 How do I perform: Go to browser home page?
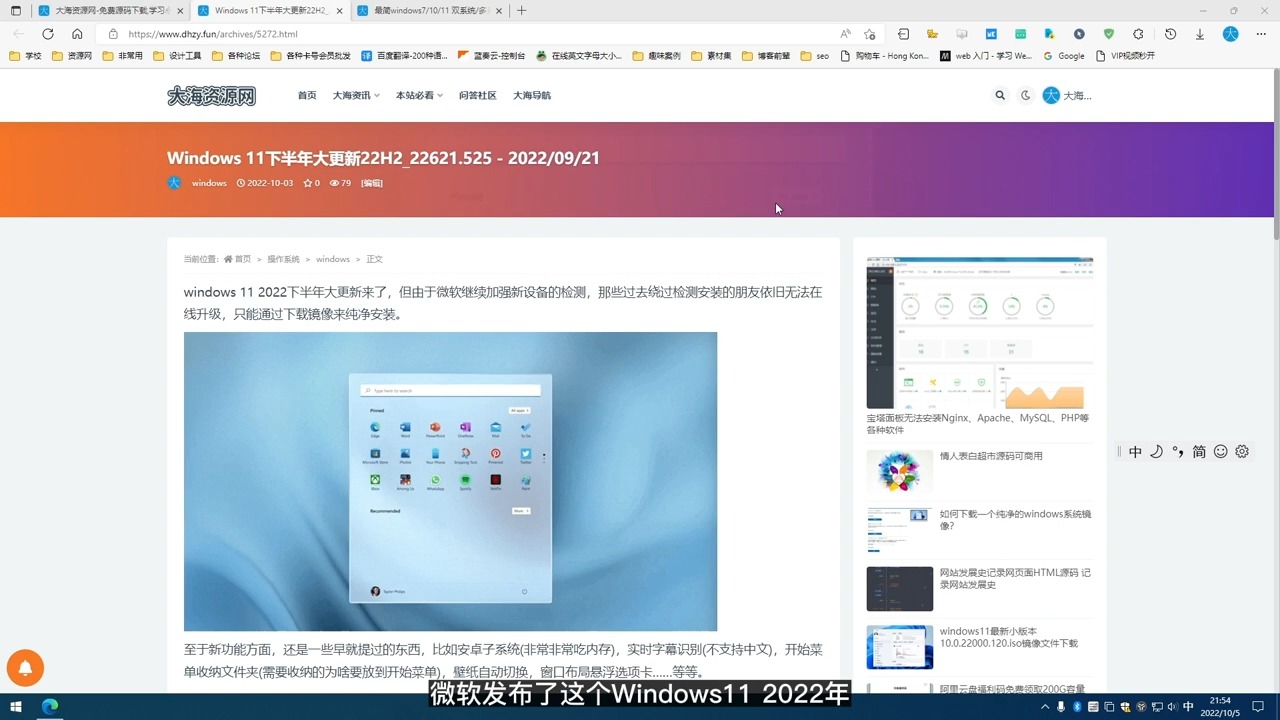(77, 34)
